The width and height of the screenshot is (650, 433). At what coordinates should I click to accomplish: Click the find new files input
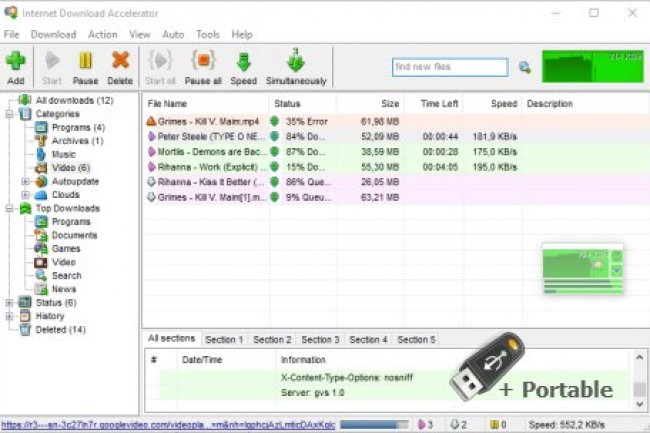click(x=449, y=67)
